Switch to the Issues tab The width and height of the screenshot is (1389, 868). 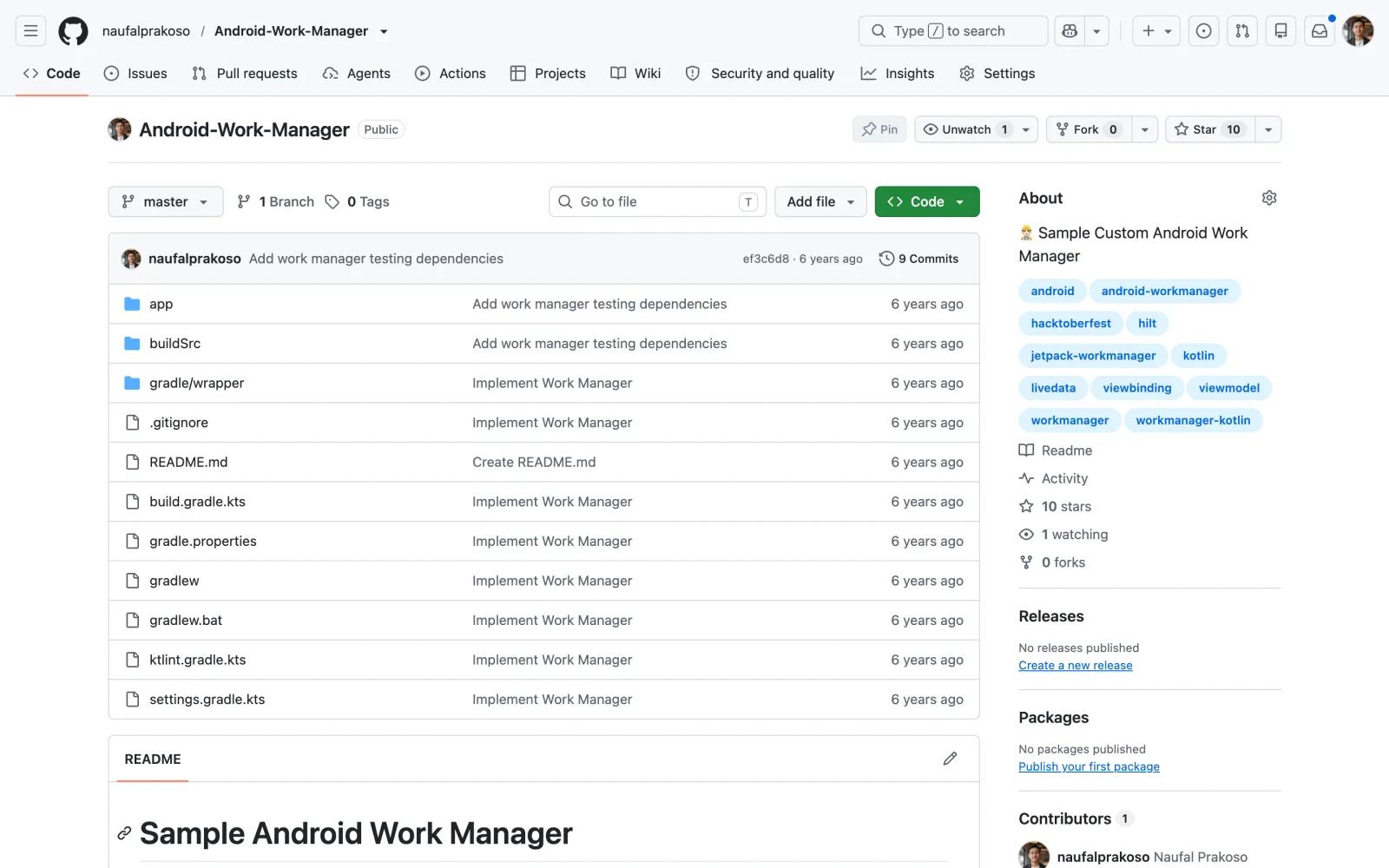point(135,74)
